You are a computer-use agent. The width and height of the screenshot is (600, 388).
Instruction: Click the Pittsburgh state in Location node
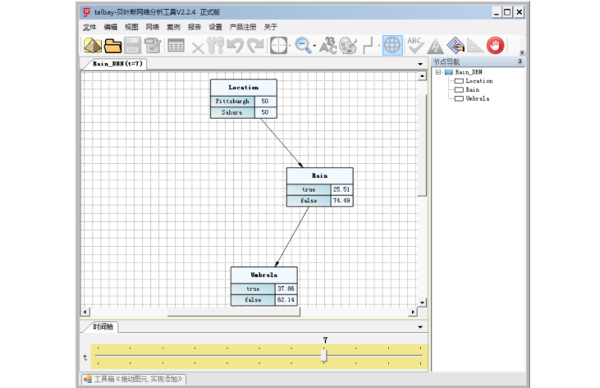click(232, 101)
